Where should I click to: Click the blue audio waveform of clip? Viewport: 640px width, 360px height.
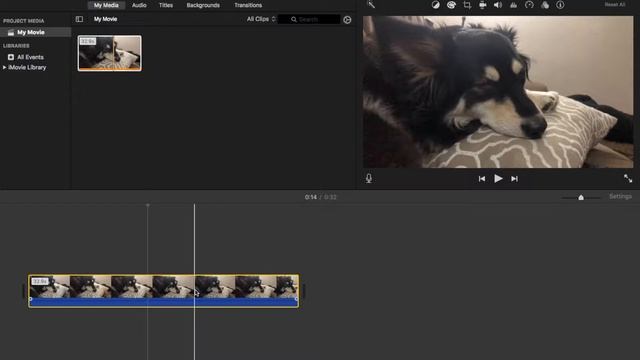tap(164, 302)
